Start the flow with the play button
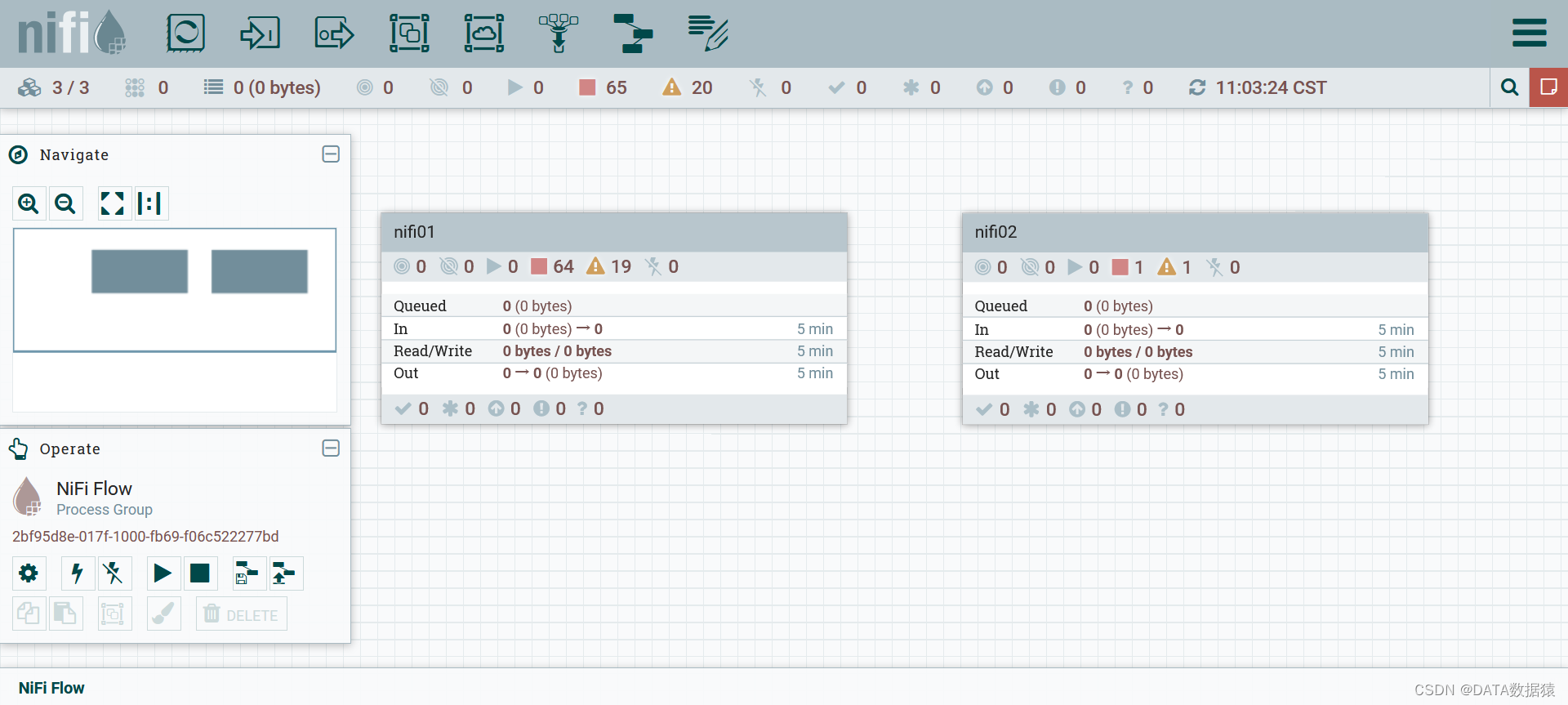Image resolution: width=1568 pixels, height=705 pixels. click(x=163, y=573)
